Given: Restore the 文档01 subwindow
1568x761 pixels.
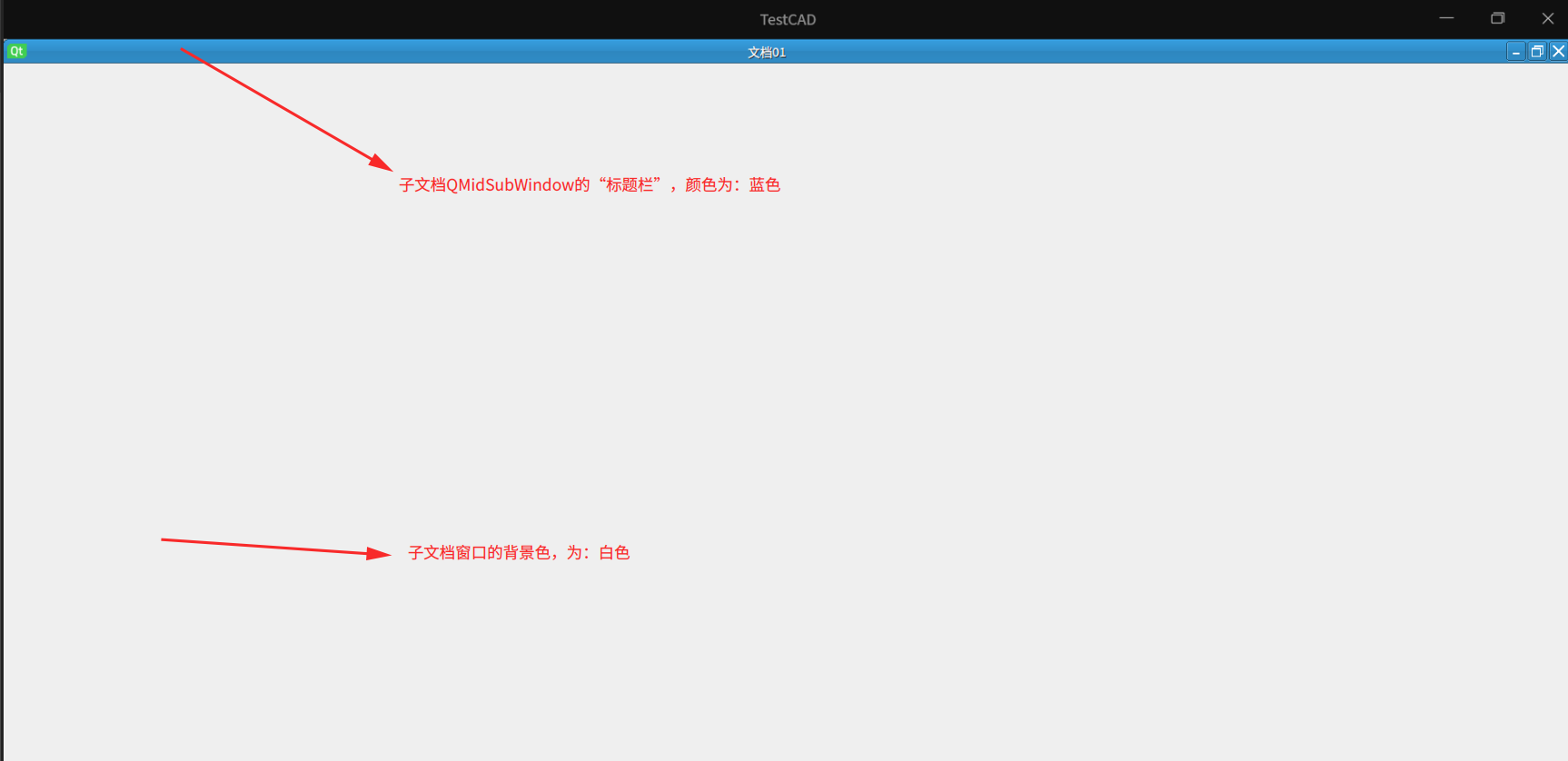Looking at the screenshot, I should 1537,52.
